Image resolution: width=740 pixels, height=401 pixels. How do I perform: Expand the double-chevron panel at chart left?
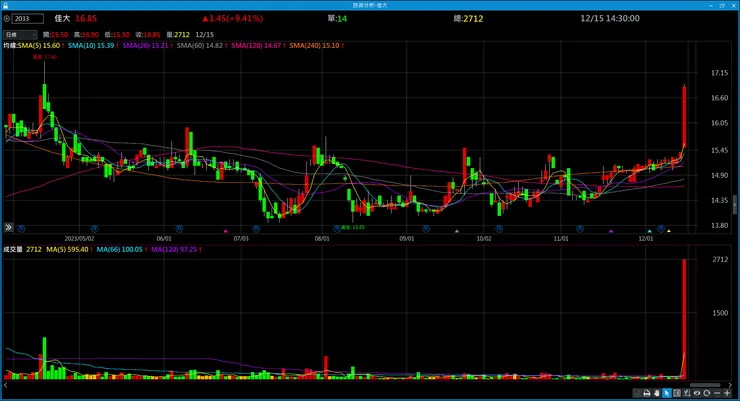[8, 227]
